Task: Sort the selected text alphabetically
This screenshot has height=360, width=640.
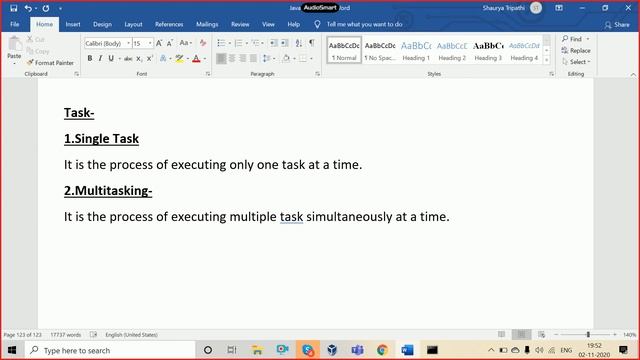Action: click(299, 43)
